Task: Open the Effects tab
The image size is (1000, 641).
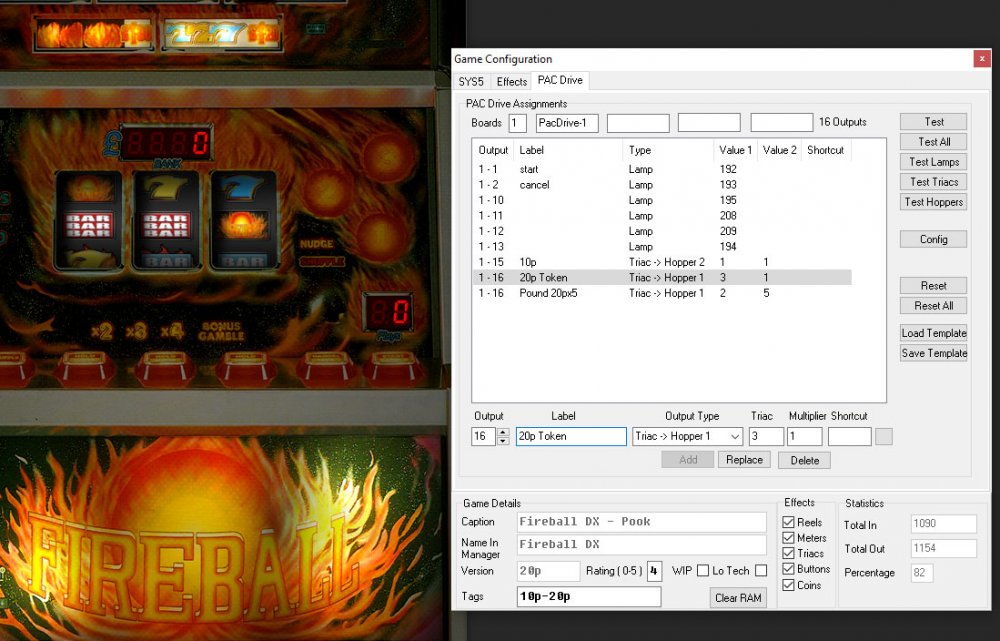Action: point(511,82)
